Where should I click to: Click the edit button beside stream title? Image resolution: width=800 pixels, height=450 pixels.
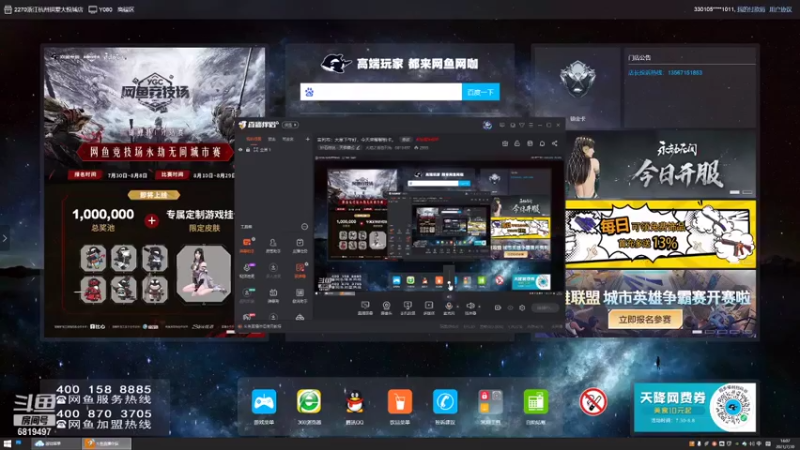pos(406,139)
